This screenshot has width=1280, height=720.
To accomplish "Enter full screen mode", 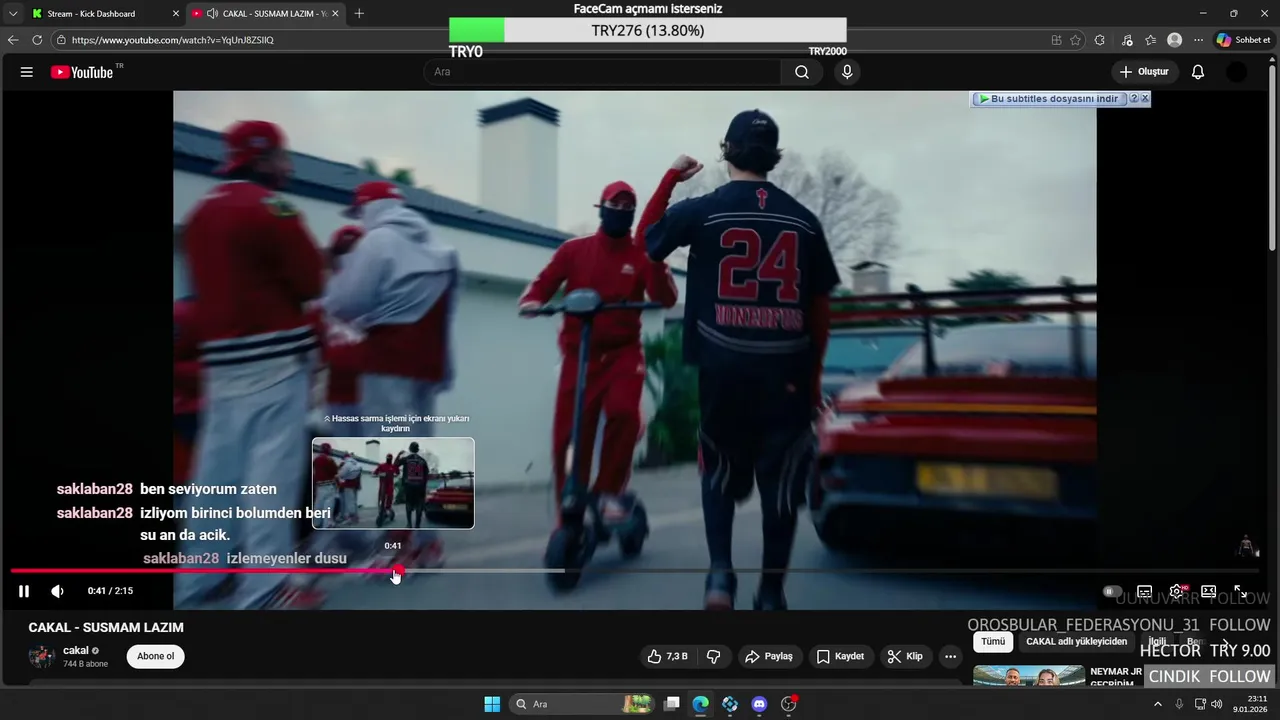I will (1240, 591).
